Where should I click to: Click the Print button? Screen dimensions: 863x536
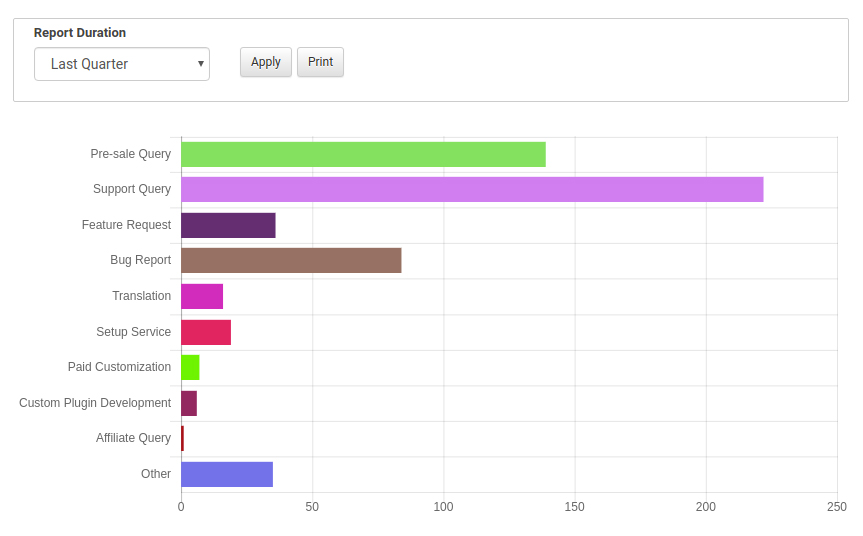[x=320, y=62]
